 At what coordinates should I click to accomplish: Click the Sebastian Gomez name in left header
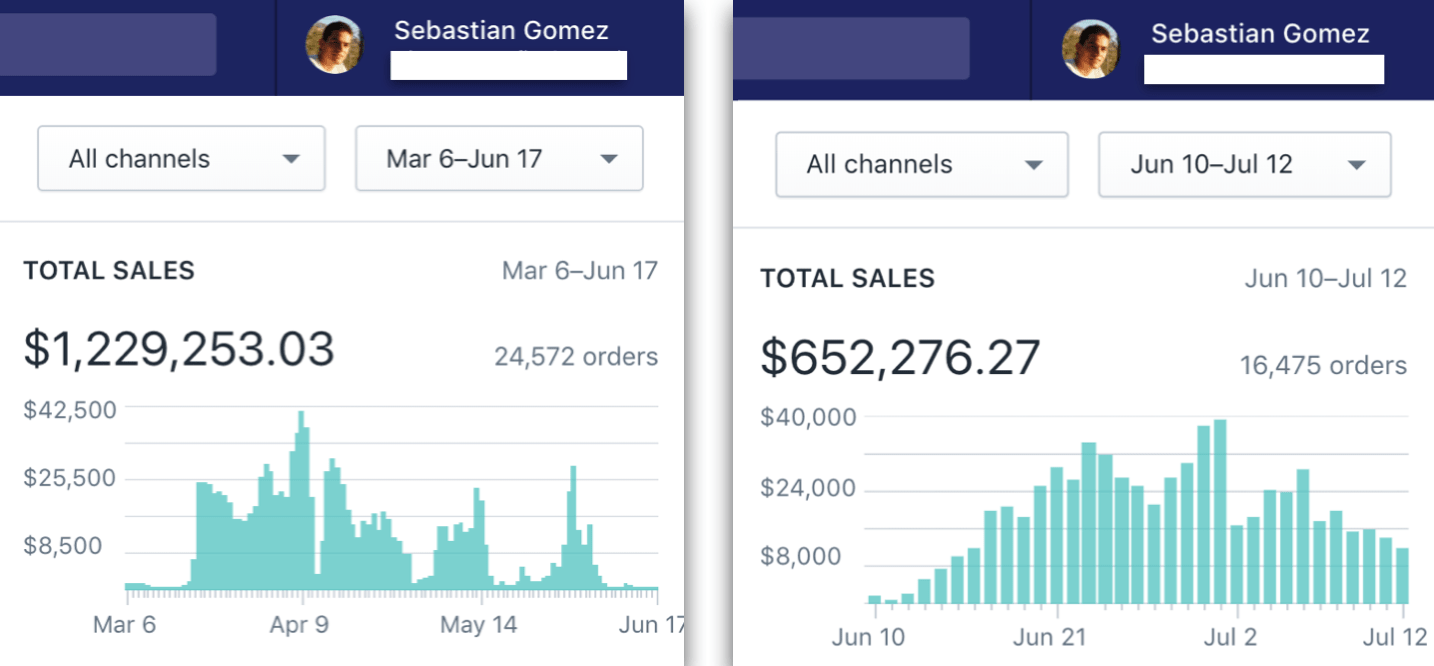click(501, 31)
